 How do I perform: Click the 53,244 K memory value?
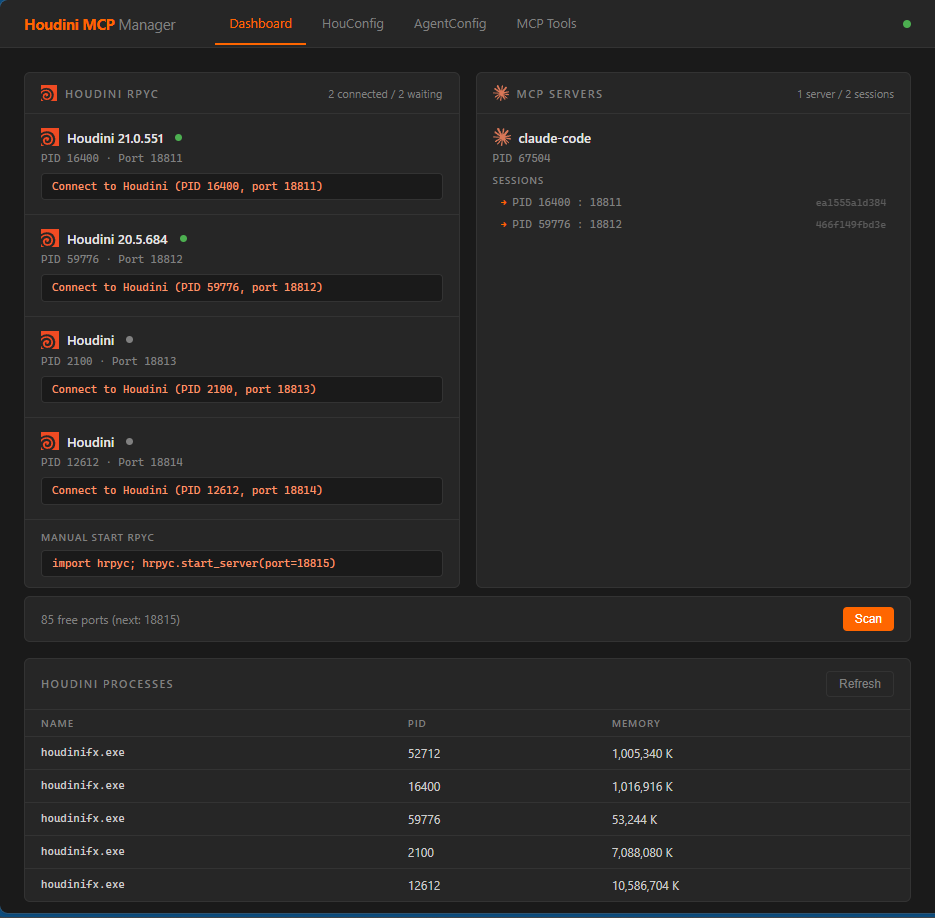(634, 820)
